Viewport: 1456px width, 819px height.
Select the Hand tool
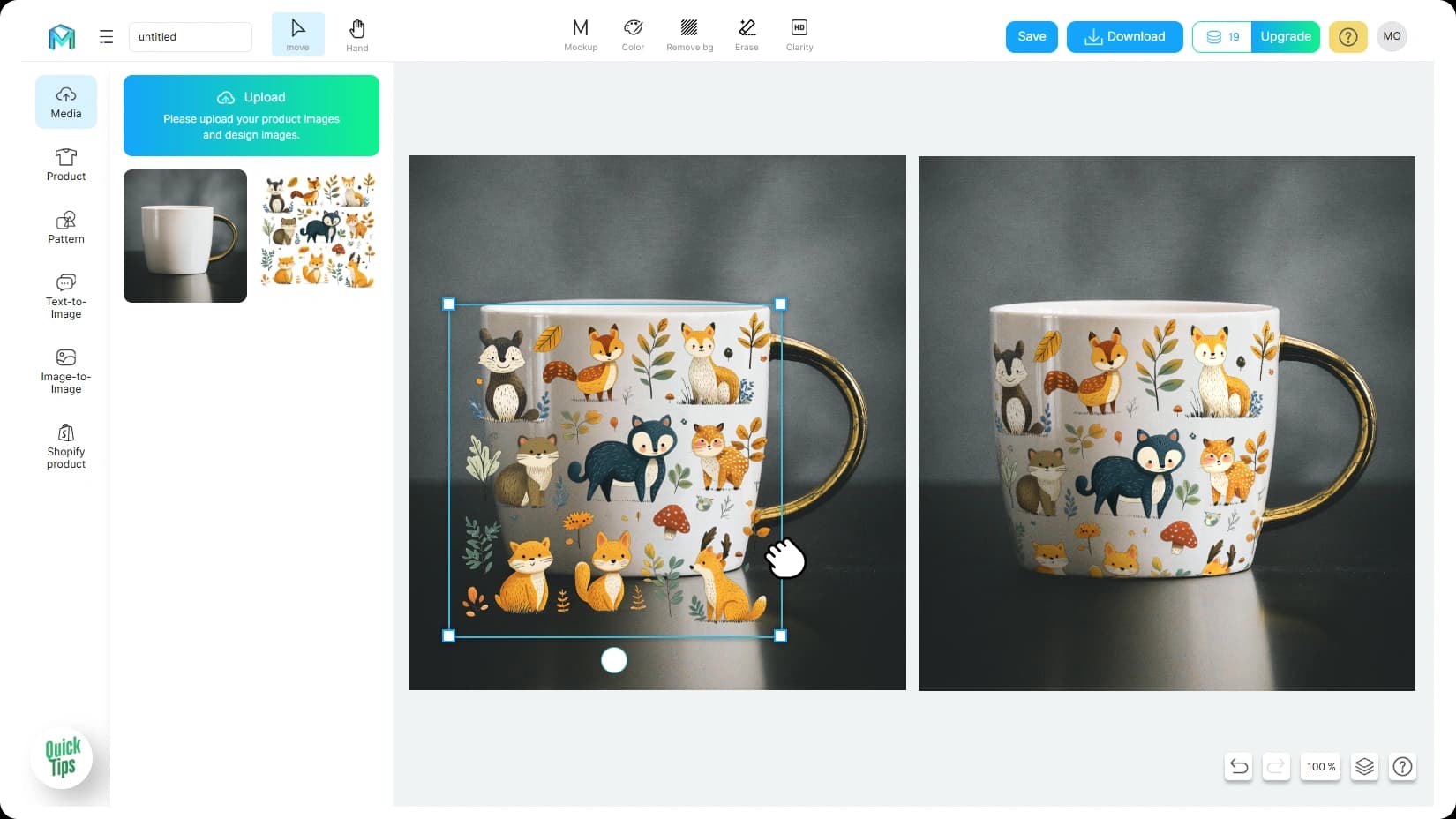[356, 35]
